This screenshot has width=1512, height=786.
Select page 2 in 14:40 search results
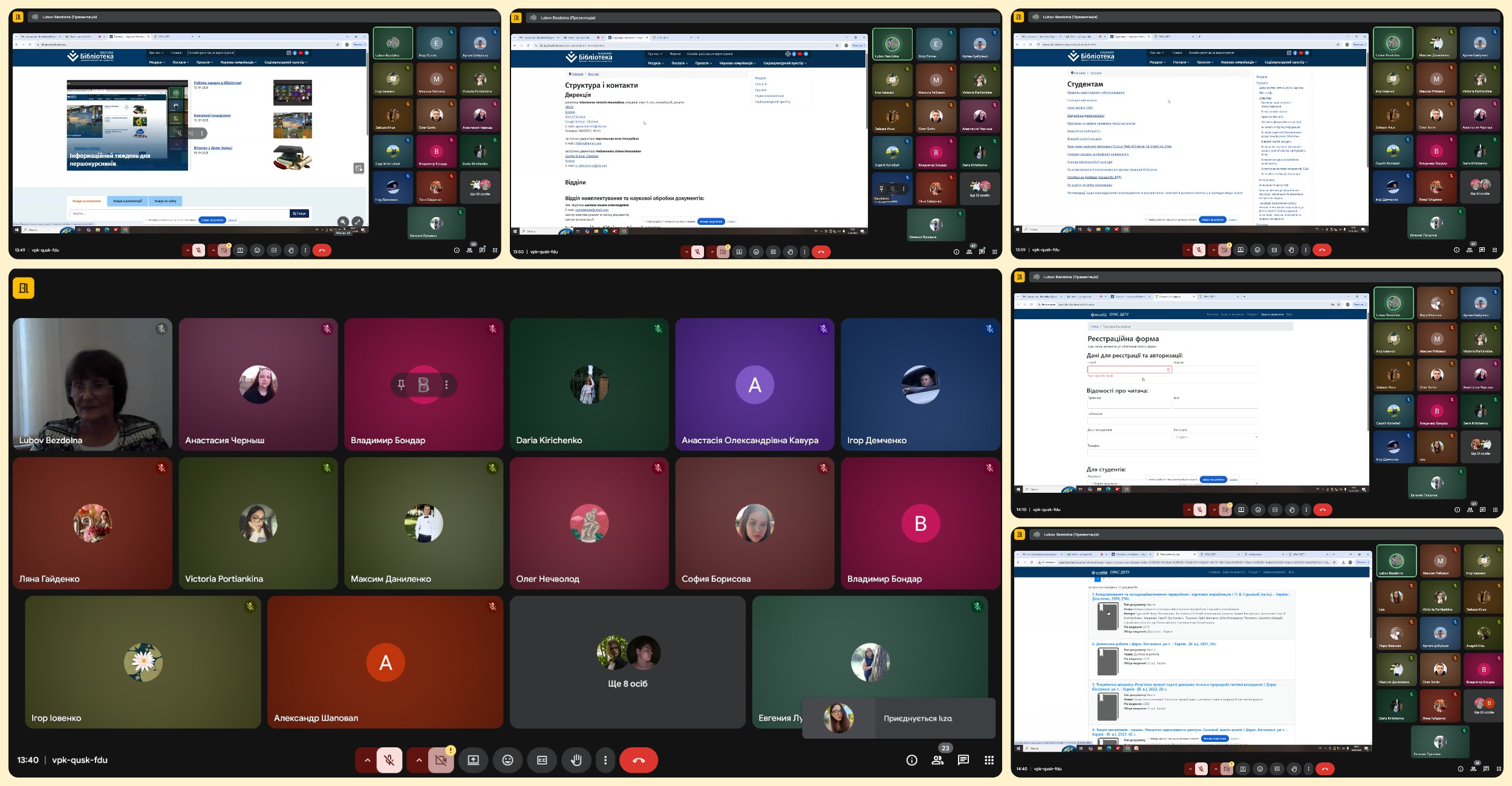click(x=1104, y=579)
